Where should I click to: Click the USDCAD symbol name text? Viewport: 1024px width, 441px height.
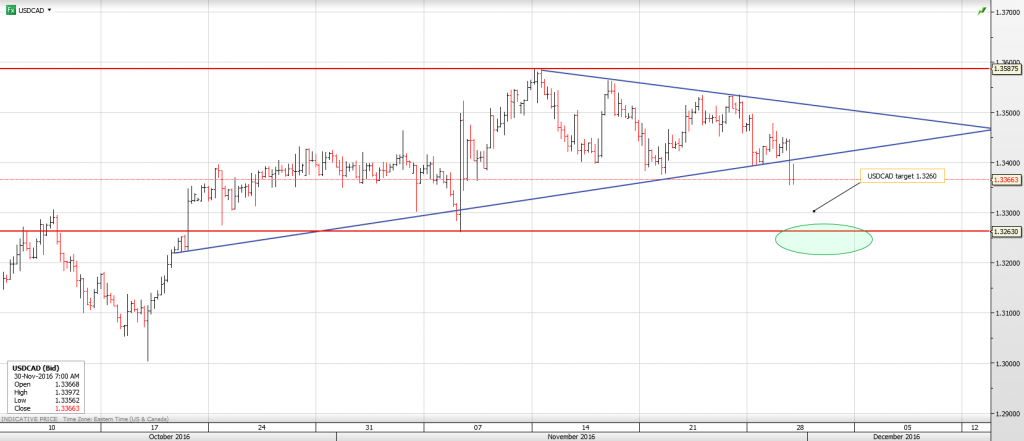[x=30, y=9]
